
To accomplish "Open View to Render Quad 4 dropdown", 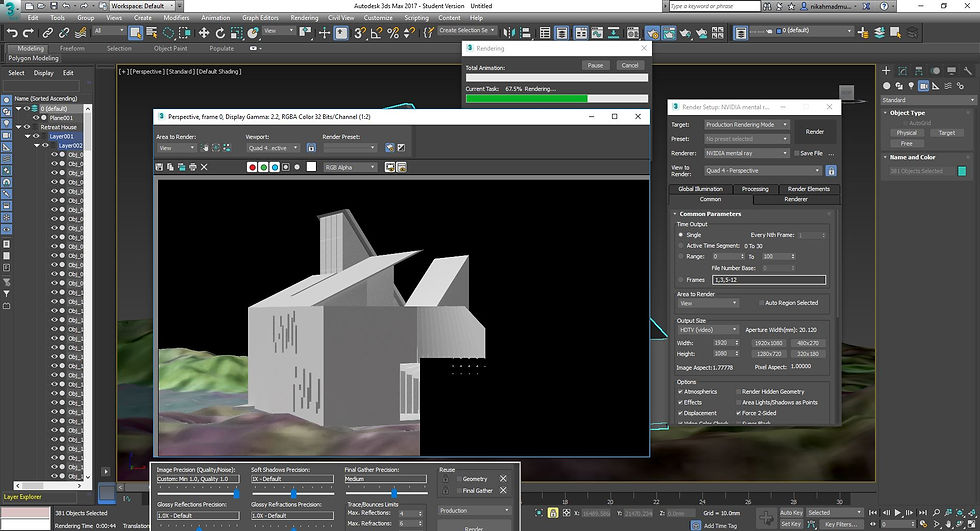I will pos(762,171).
